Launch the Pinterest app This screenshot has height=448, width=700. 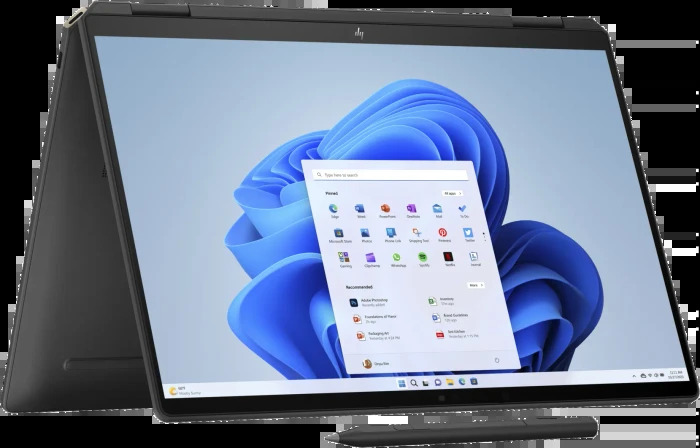coord(443,233)
